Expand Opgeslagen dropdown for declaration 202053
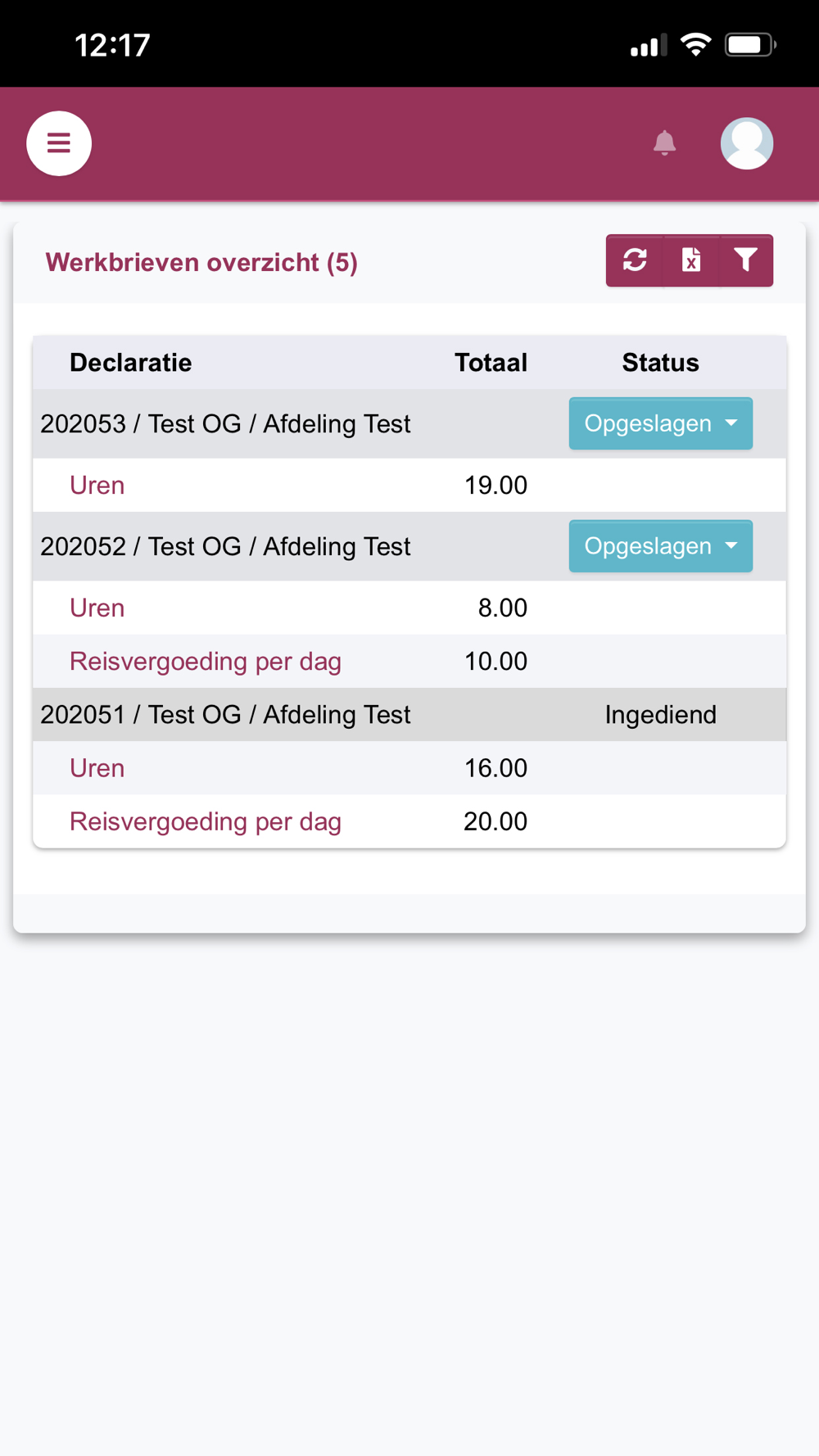This screenshot has width=819, height=1456. coord(660,423)
